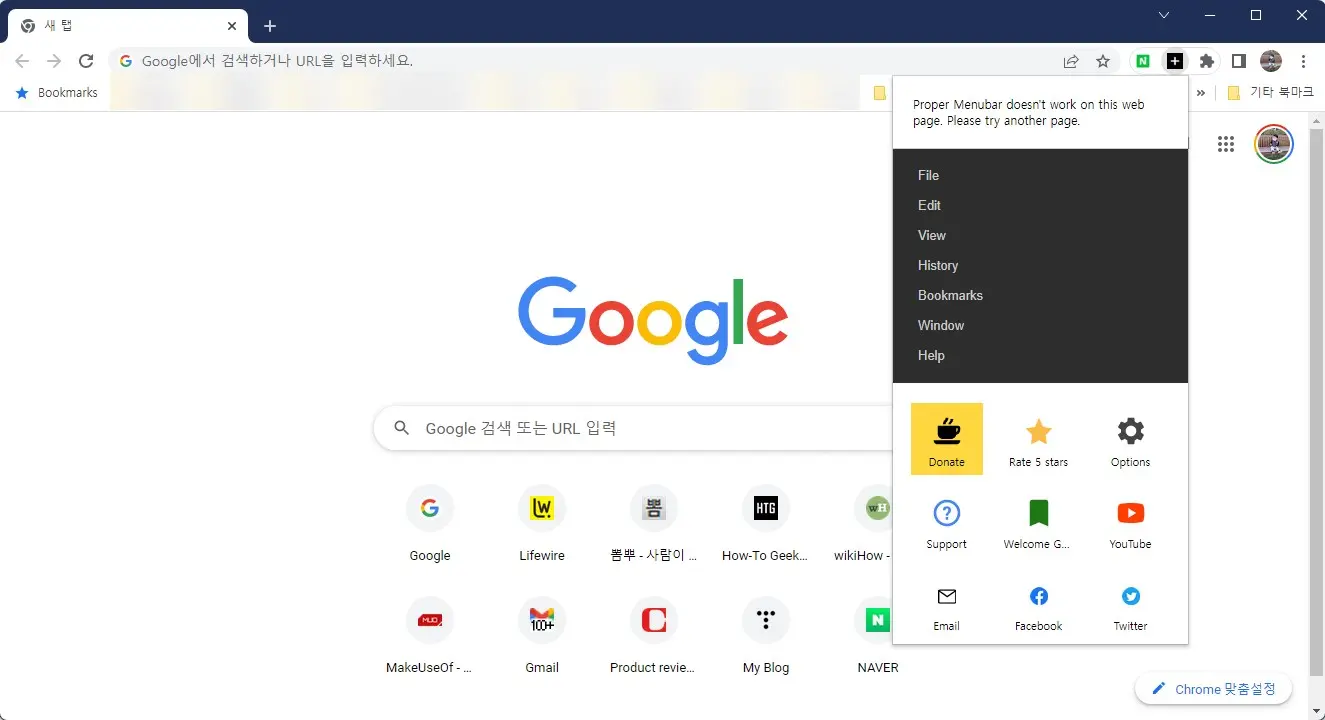This screenshot has height=720, width=1325.
Task: Click the Rate 5 stars icon
Action: tap(1038, 431)
